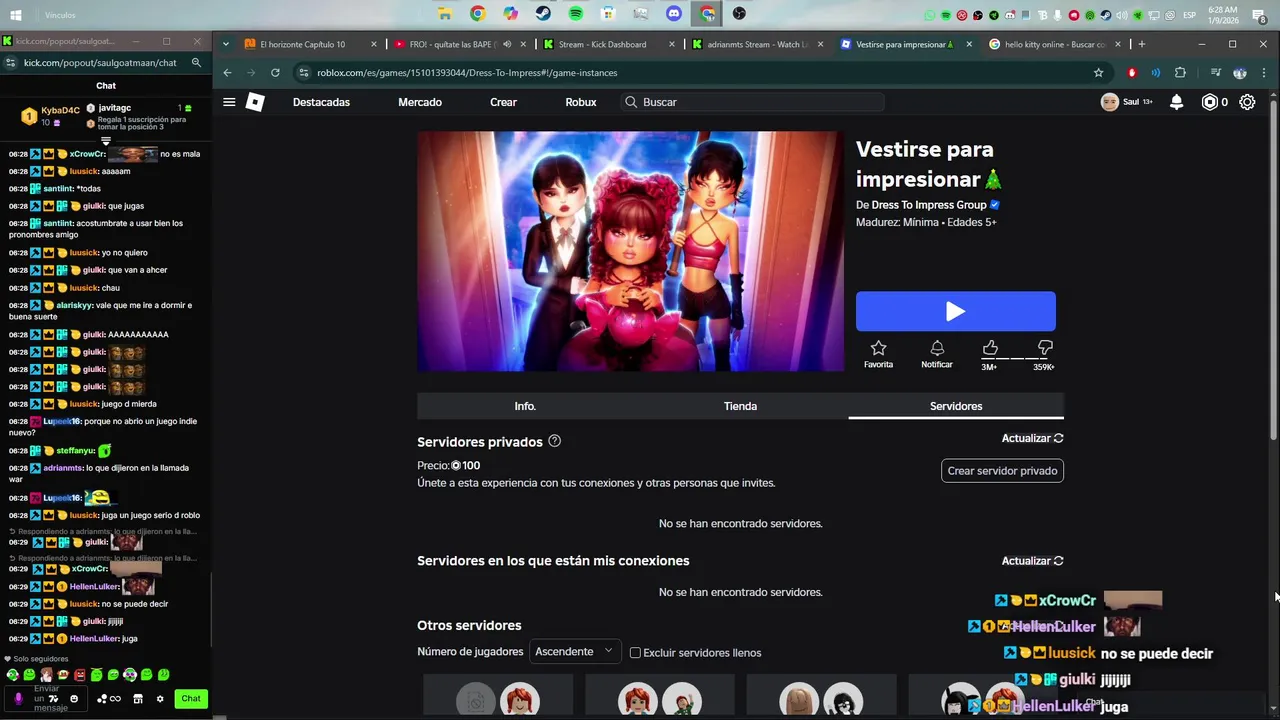Open Robux in Roblox navbar

pyautogui.click(x=581, y=102)
